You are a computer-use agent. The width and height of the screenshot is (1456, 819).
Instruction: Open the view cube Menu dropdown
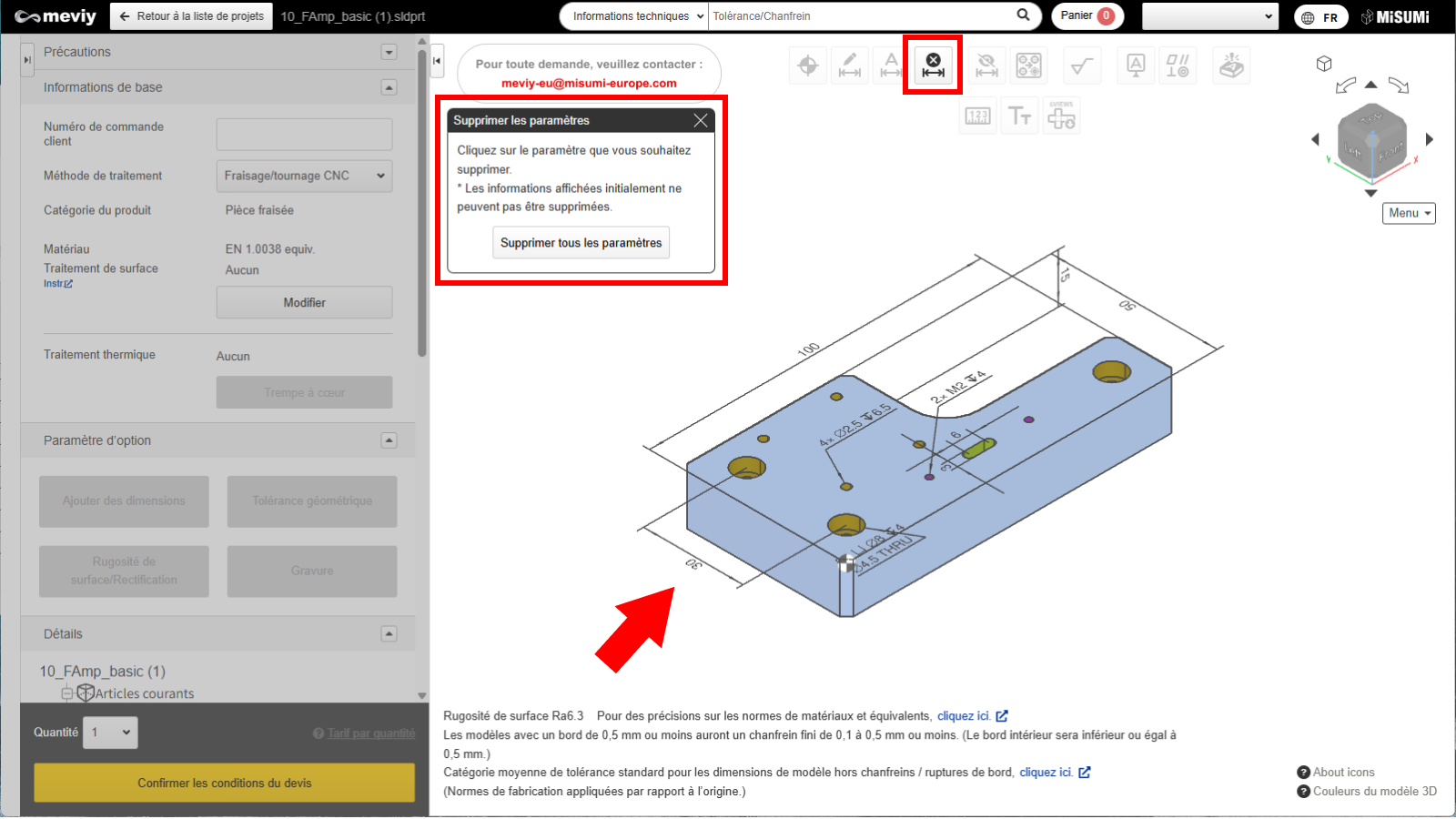pyautogui.click(x=1409, y=213)
